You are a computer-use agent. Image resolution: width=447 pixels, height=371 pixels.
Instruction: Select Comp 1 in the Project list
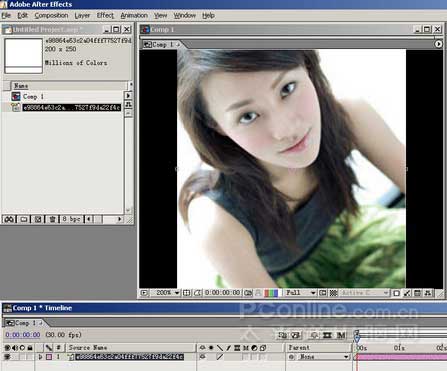[x=33, y=97]
